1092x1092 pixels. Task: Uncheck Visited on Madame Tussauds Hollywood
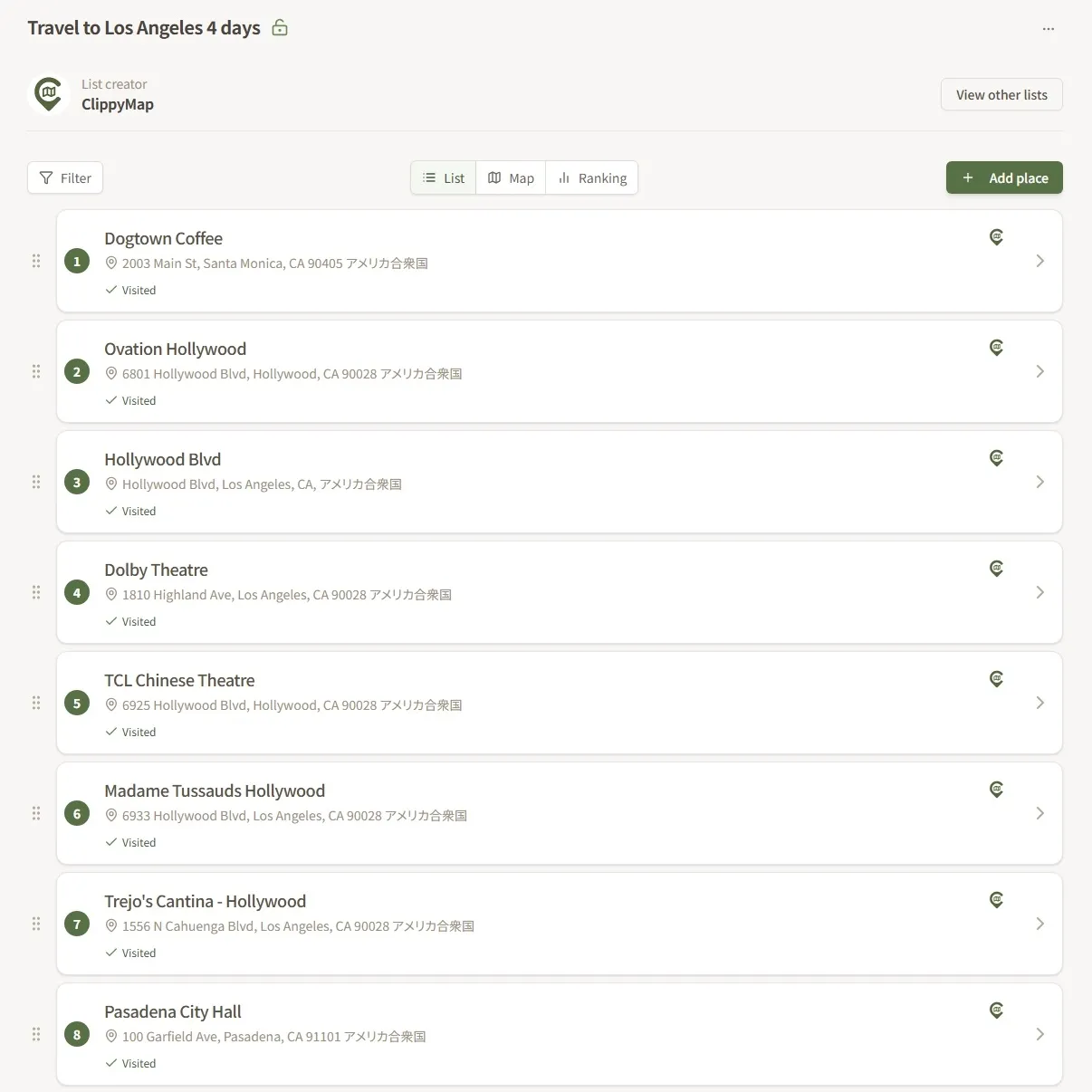(111, 842)
